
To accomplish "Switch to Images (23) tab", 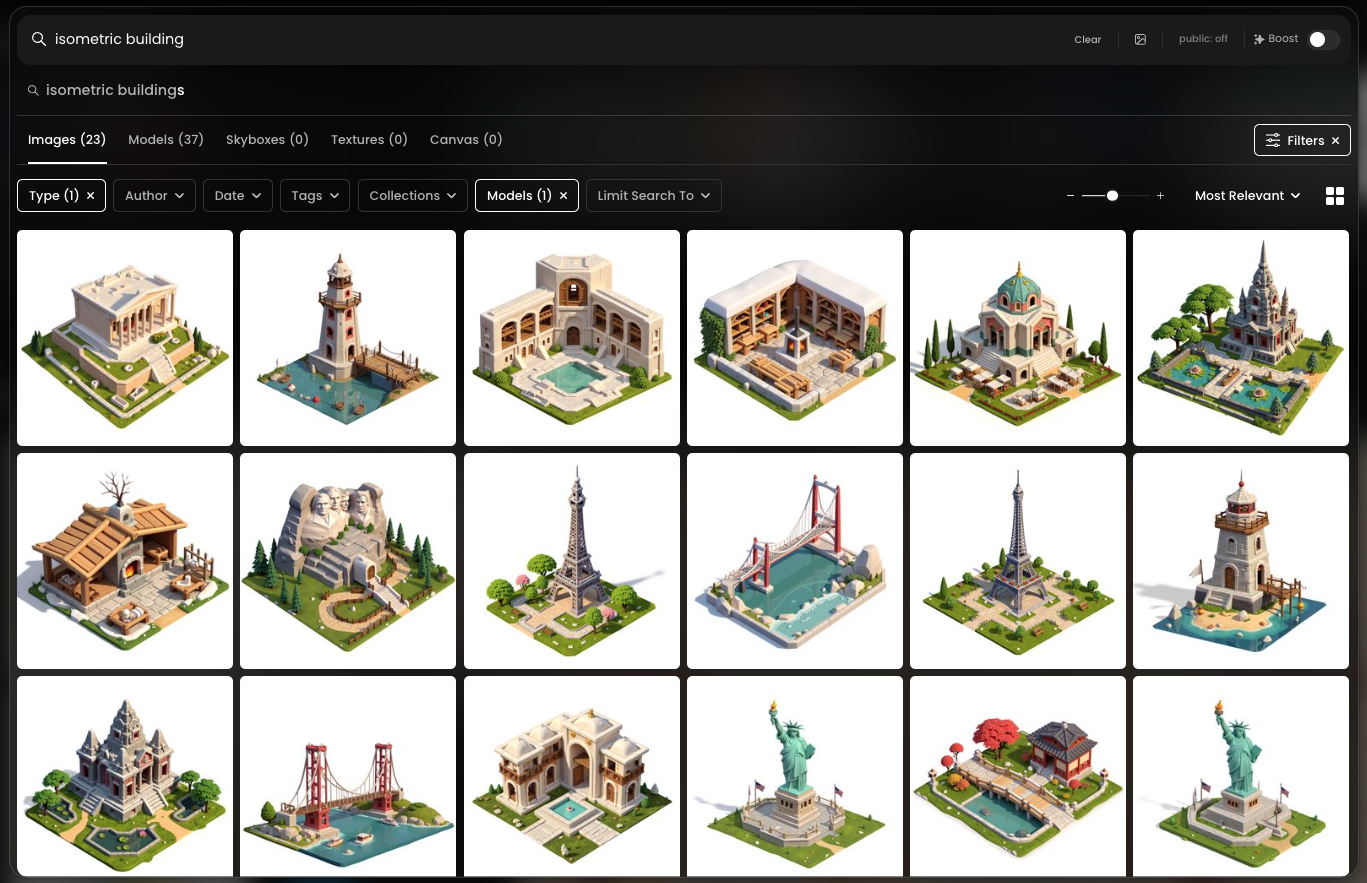I will click(67, 140).
